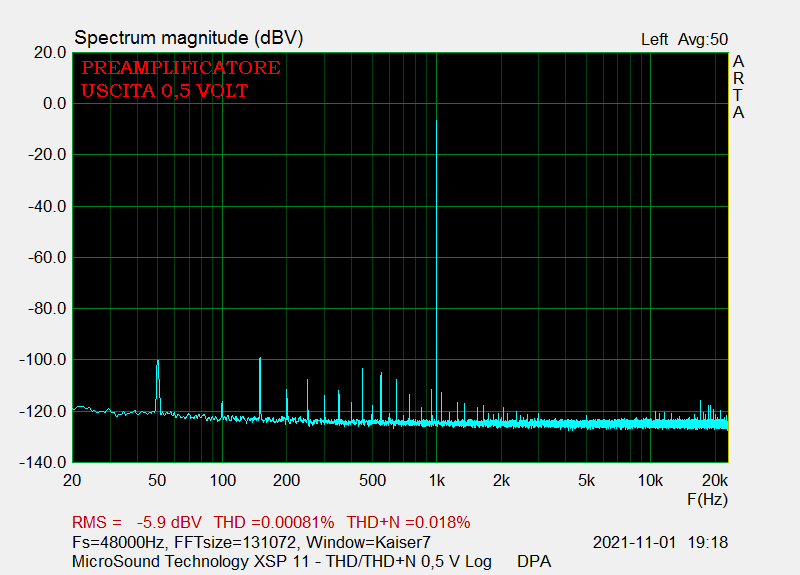Click the 100 frequency axis label
The height and width of the screenshot is (575, 800).
pyautogui.click(x=222, y=481)
